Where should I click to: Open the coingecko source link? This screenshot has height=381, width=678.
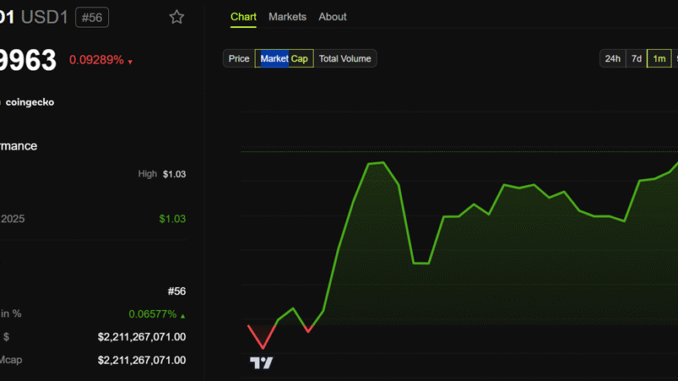pyautogui.click(x=30, y=102)
